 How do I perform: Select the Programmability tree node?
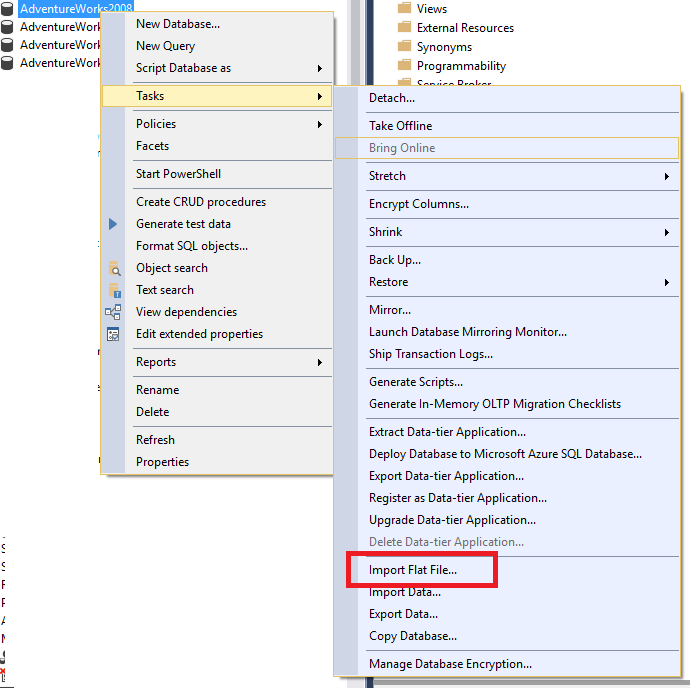461,66
